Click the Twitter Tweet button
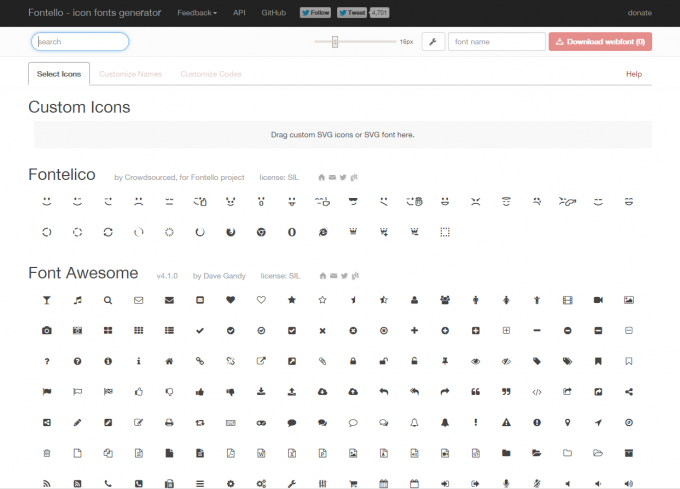The image size is (680, 489). 352,13
